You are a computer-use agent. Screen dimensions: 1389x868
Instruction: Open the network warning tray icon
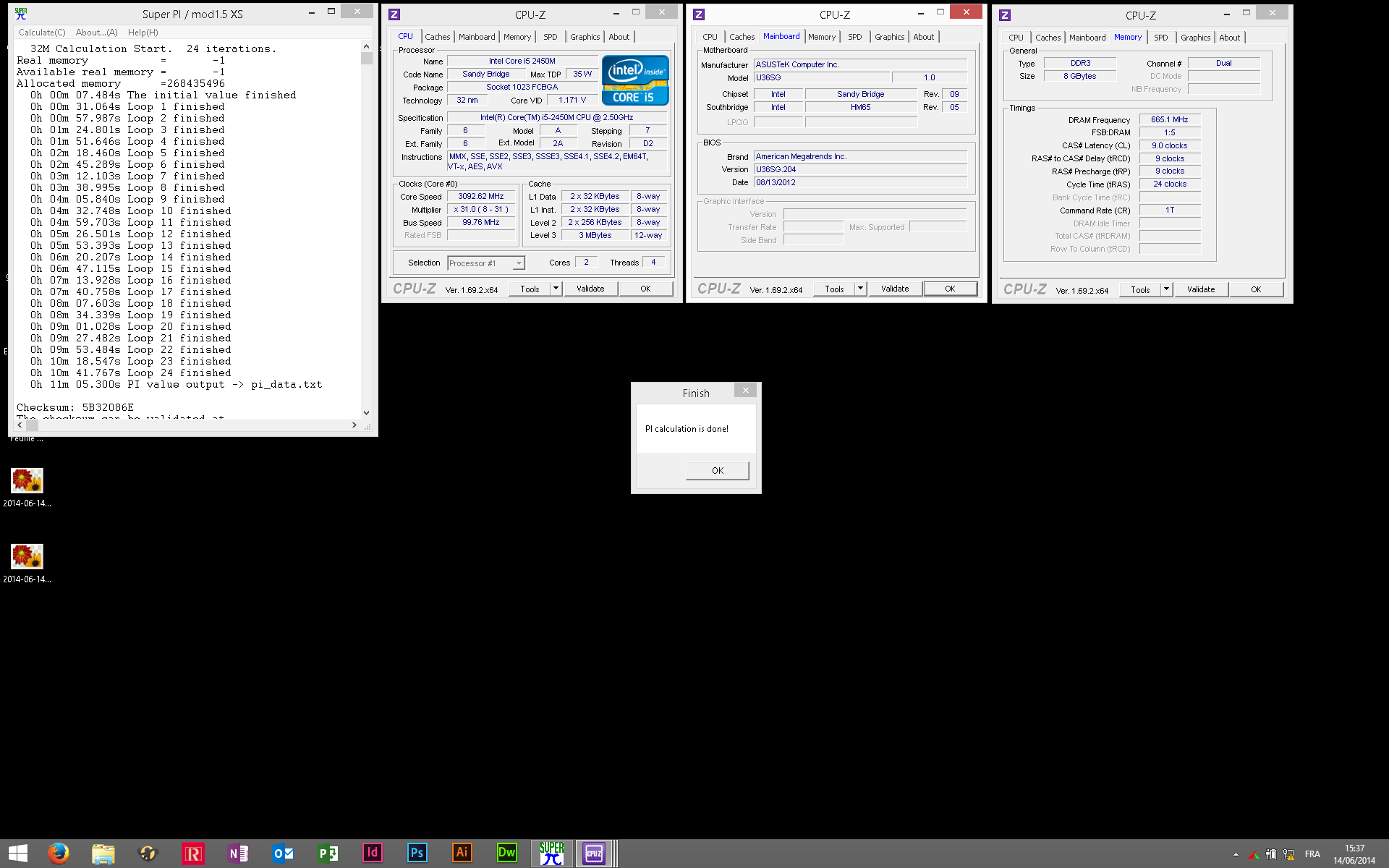coord(1288,854)
